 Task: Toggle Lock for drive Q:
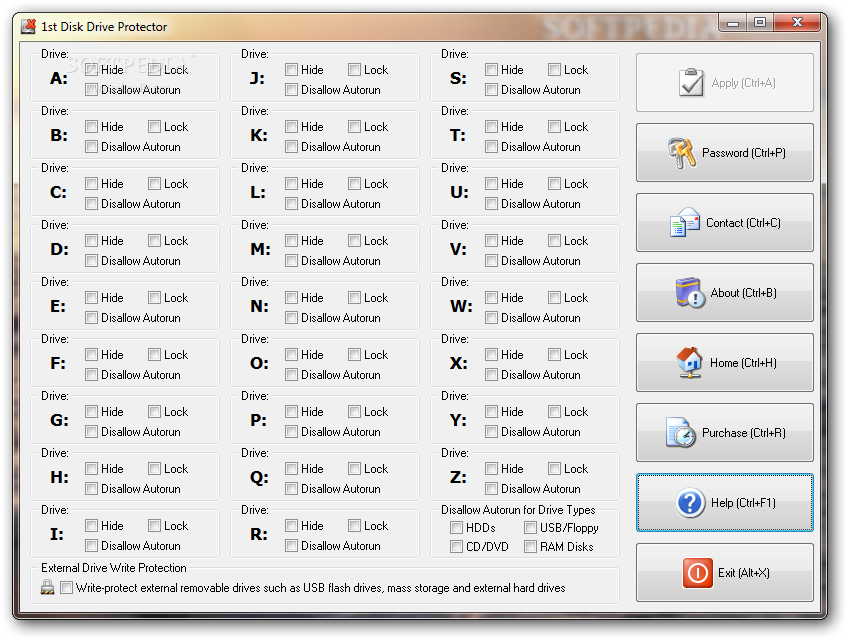coord(354,469)
